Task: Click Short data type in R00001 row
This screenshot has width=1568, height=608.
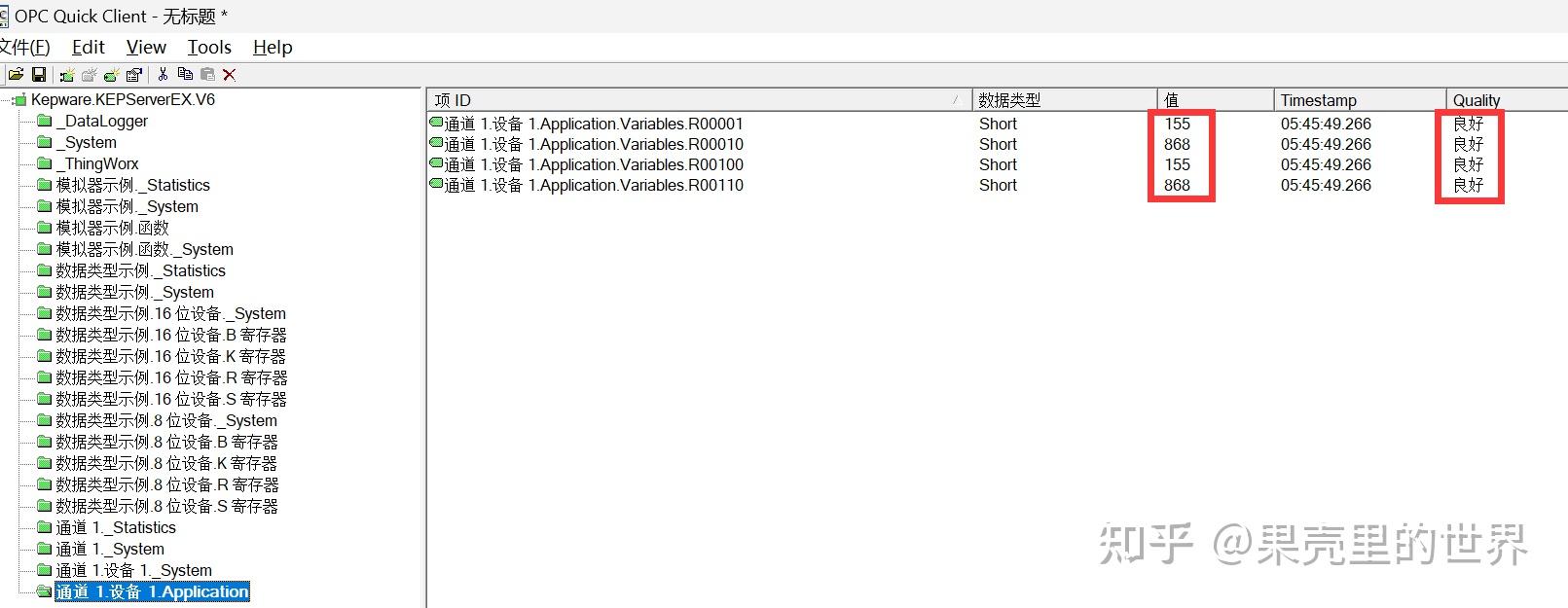Action: coord(998,124)
